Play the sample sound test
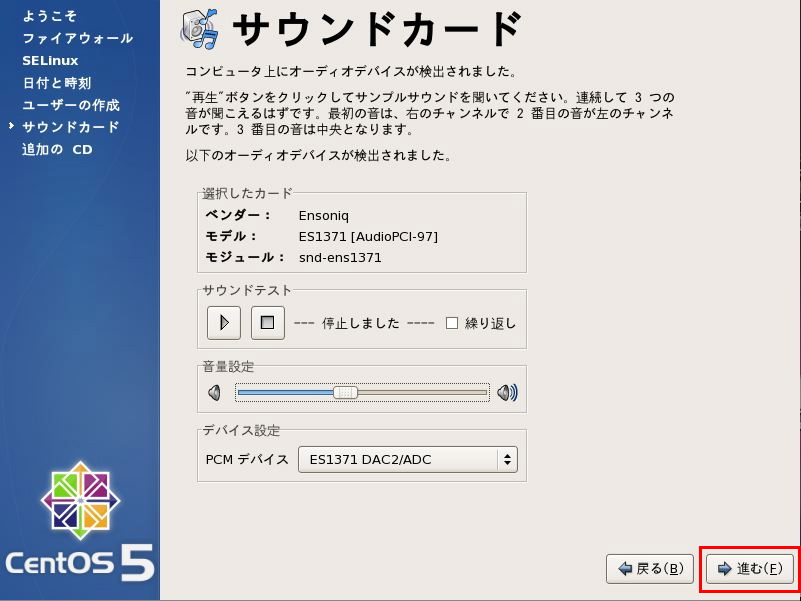This screenshot has width=801, height=601. 224,322
